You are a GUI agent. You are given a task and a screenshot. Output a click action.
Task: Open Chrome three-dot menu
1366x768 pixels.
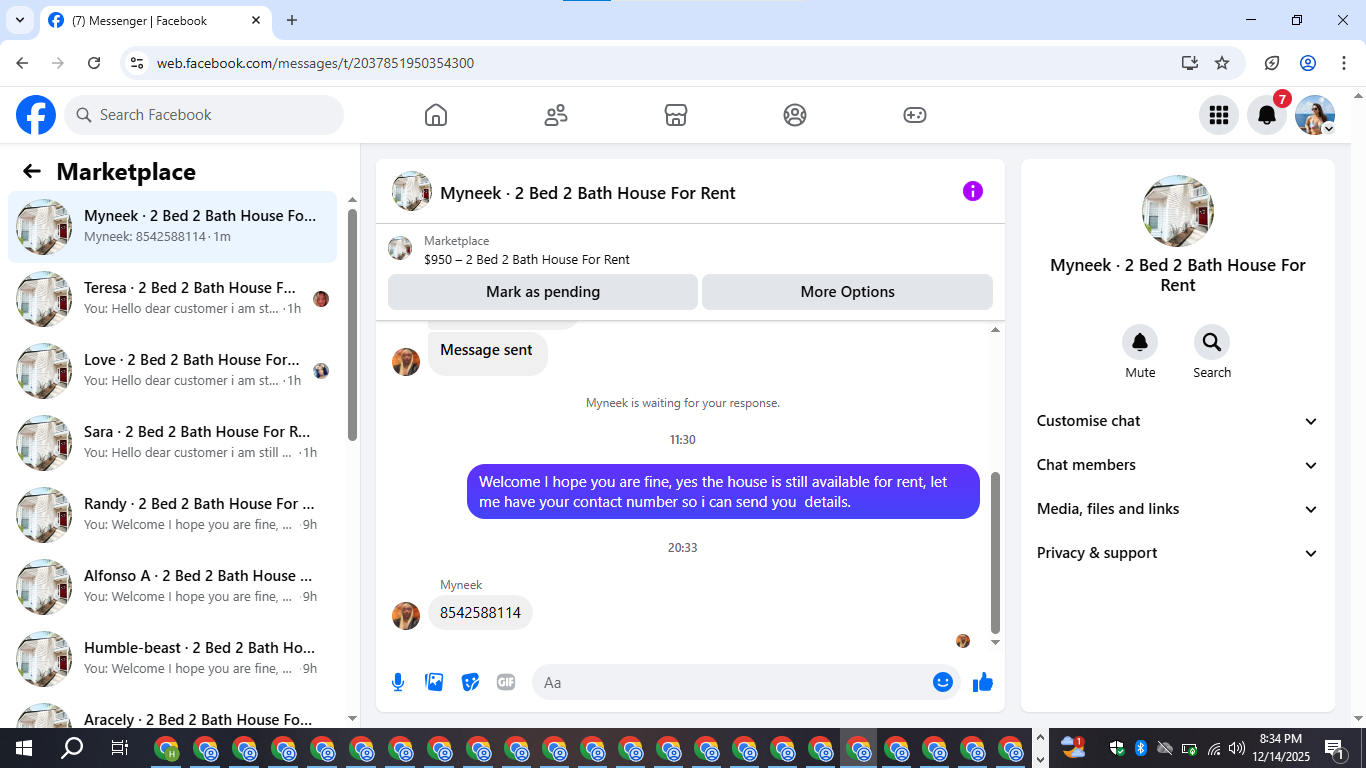1344,63
